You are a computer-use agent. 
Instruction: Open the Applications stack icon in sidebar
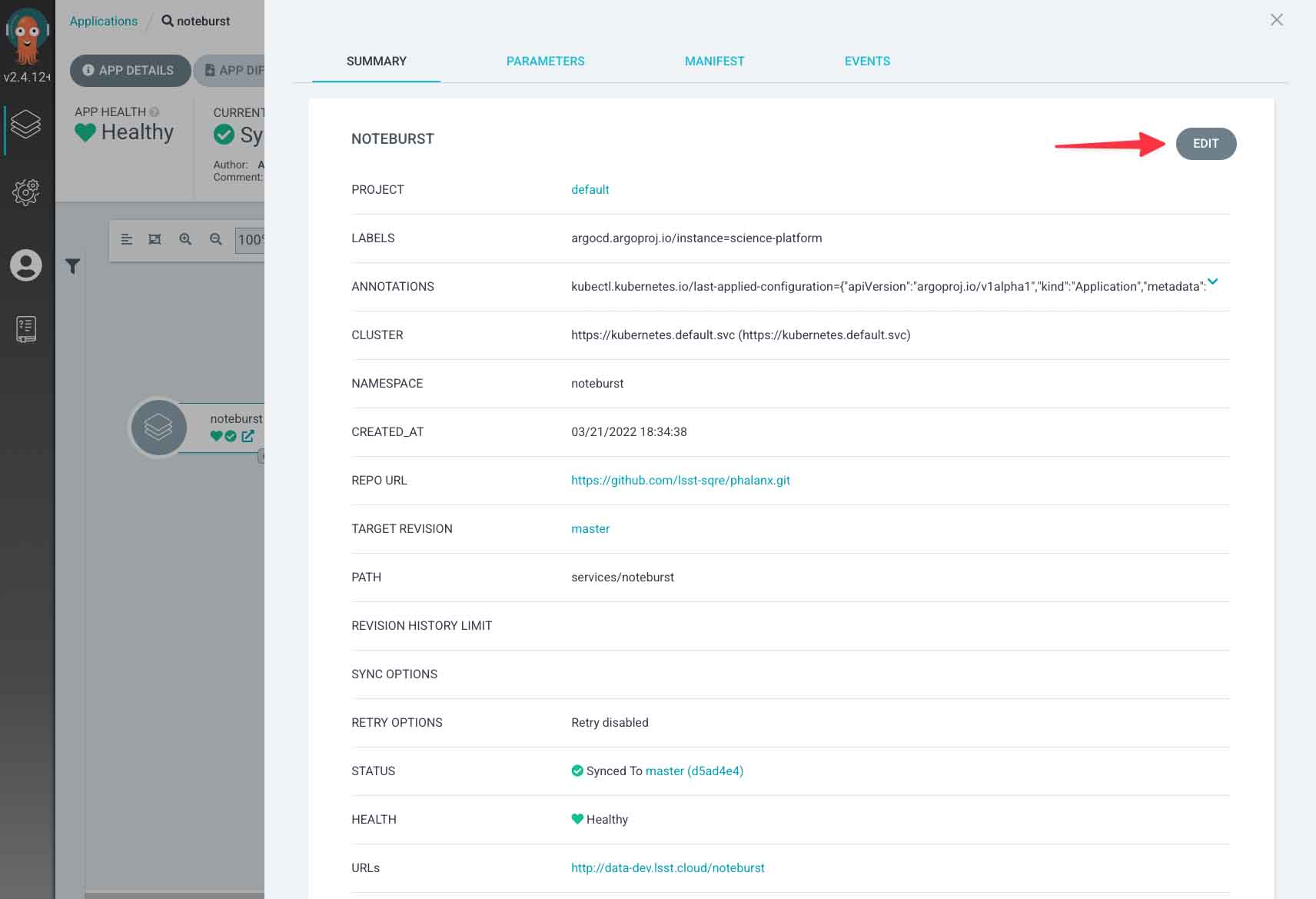pos(25,125)
